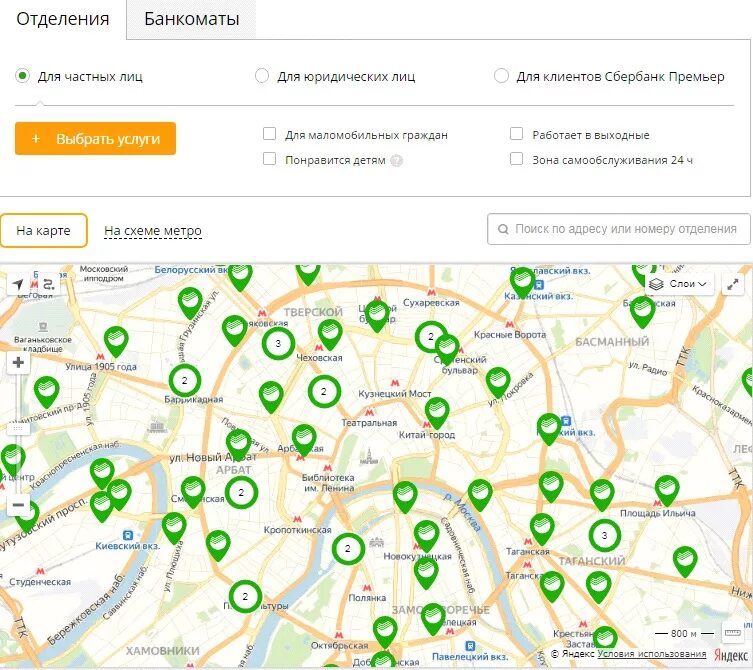Open cluster marker 2 near Кузнецкий Мост
753x670 pixels.
324,391
